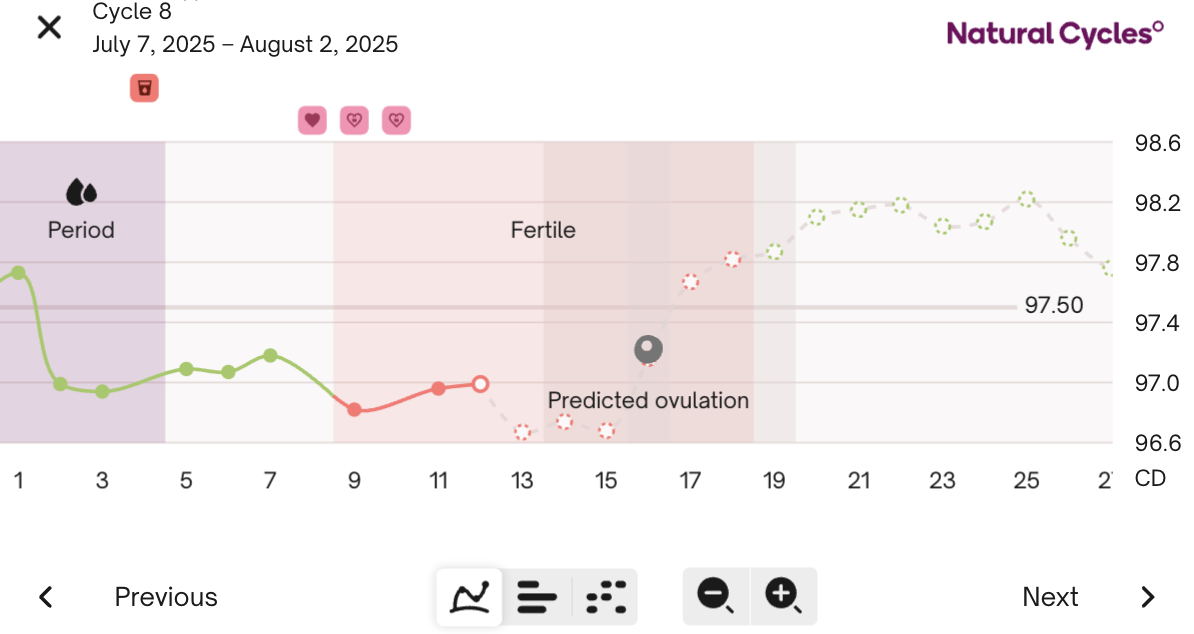
Task: Zoom out on the cycle chart
Action: click(716, 596)
